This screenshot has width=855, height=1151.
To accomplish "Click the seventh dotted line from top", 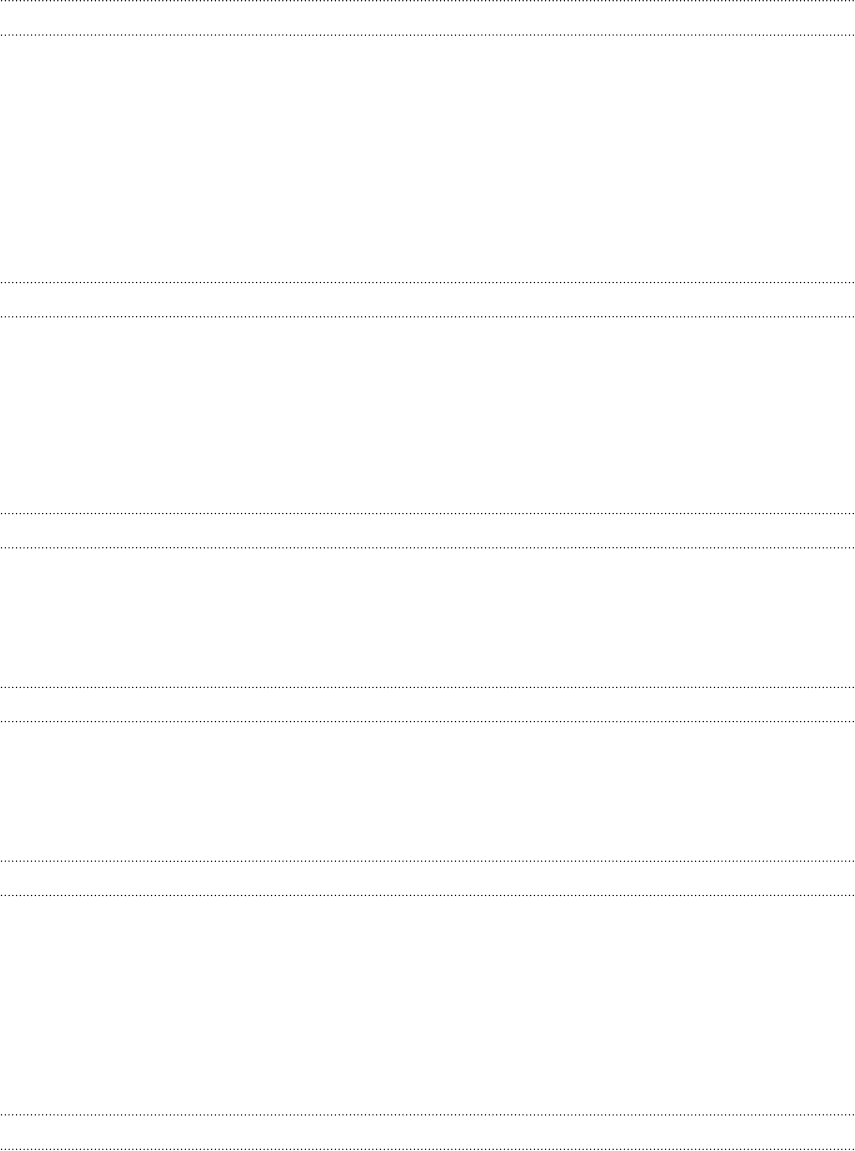I will [427, 687].
